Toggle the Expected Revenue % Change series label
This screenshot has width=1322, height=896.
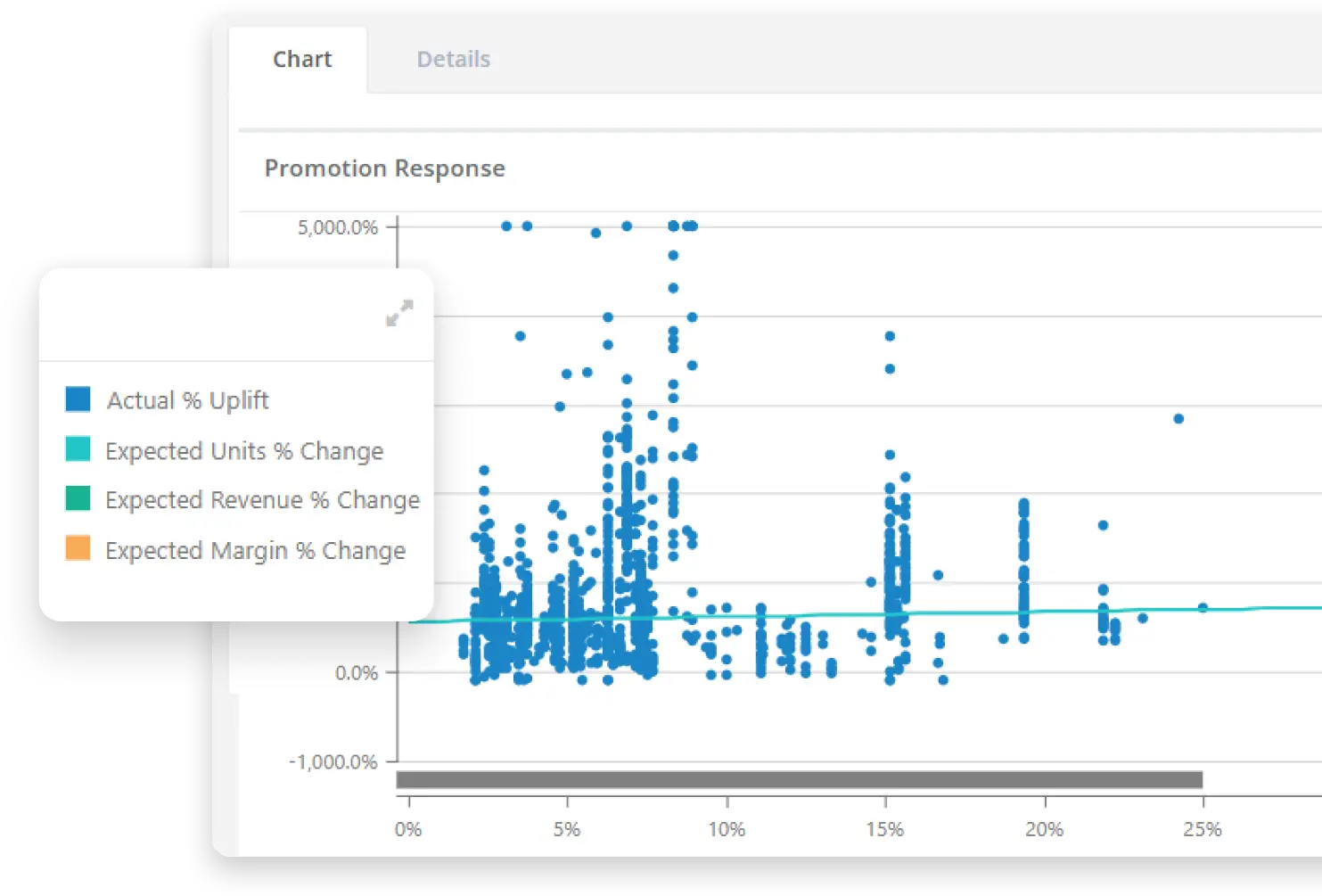262,500
